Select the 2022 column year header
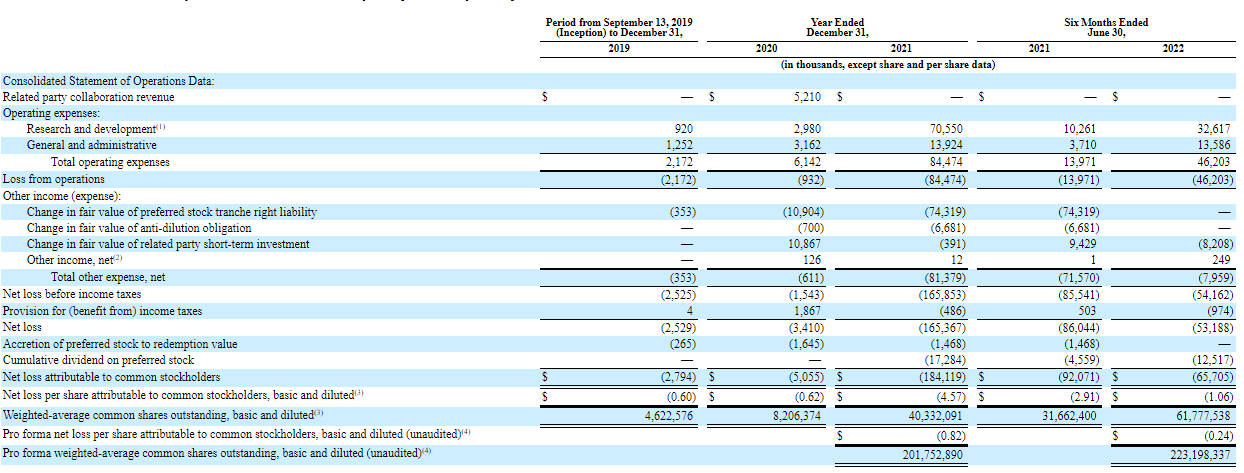The height and width of the screenshot is (473, 1244). click(x=1174, y=48)
